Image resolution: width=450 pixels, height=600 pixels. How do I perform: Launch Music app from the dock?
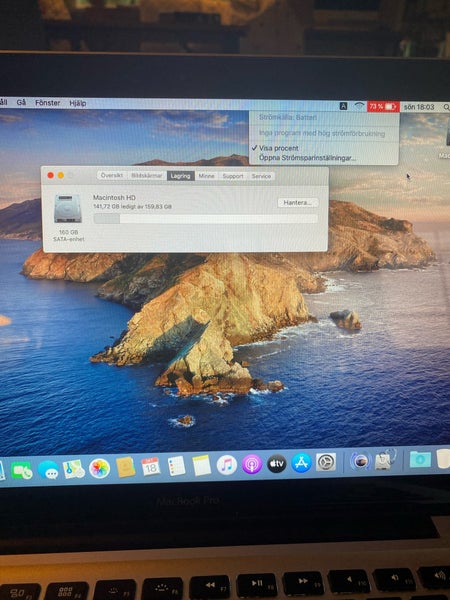(227, 465)
